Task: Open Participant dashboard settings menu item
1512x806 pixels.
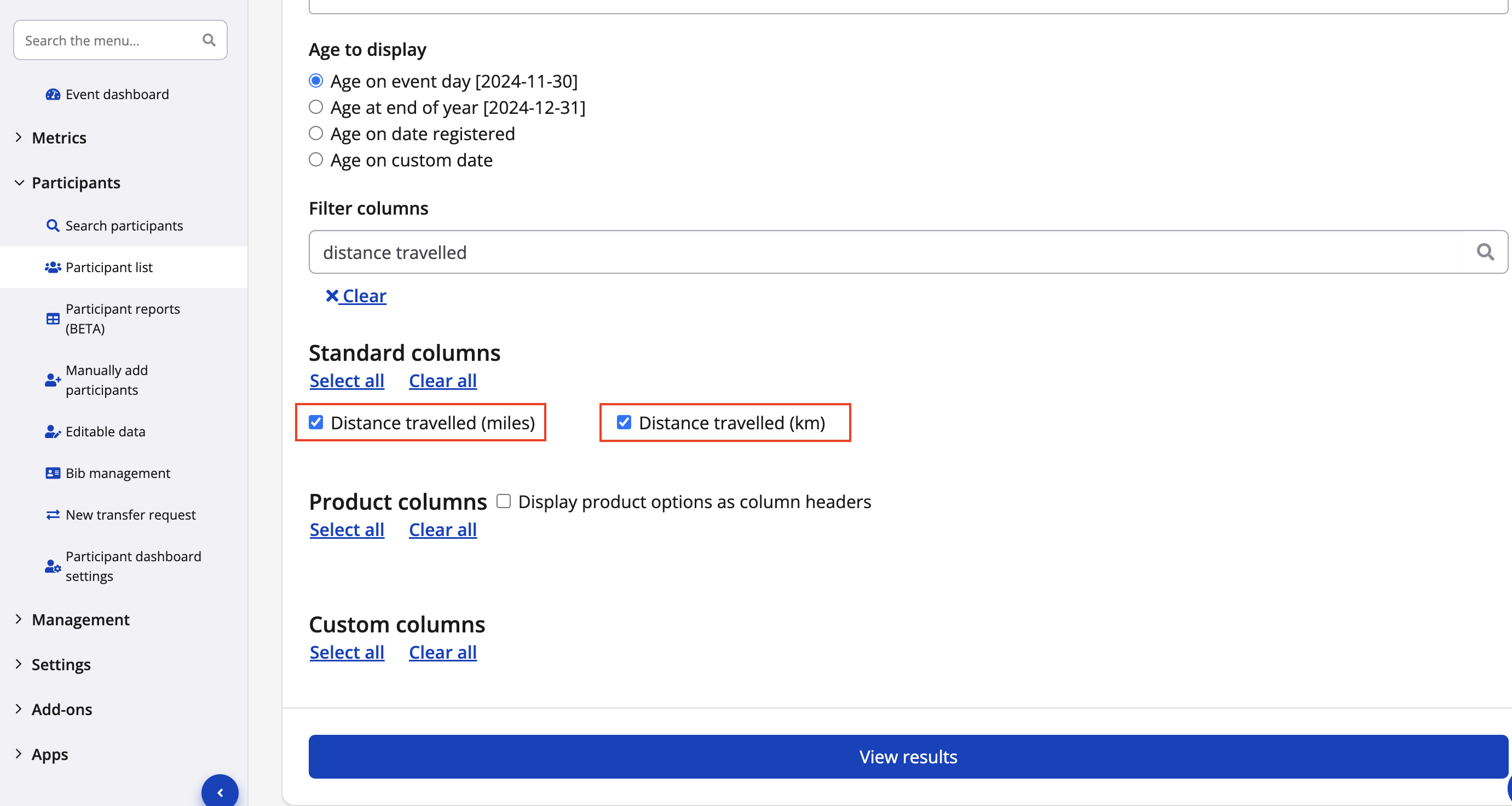Action: [x=133, y=566]
